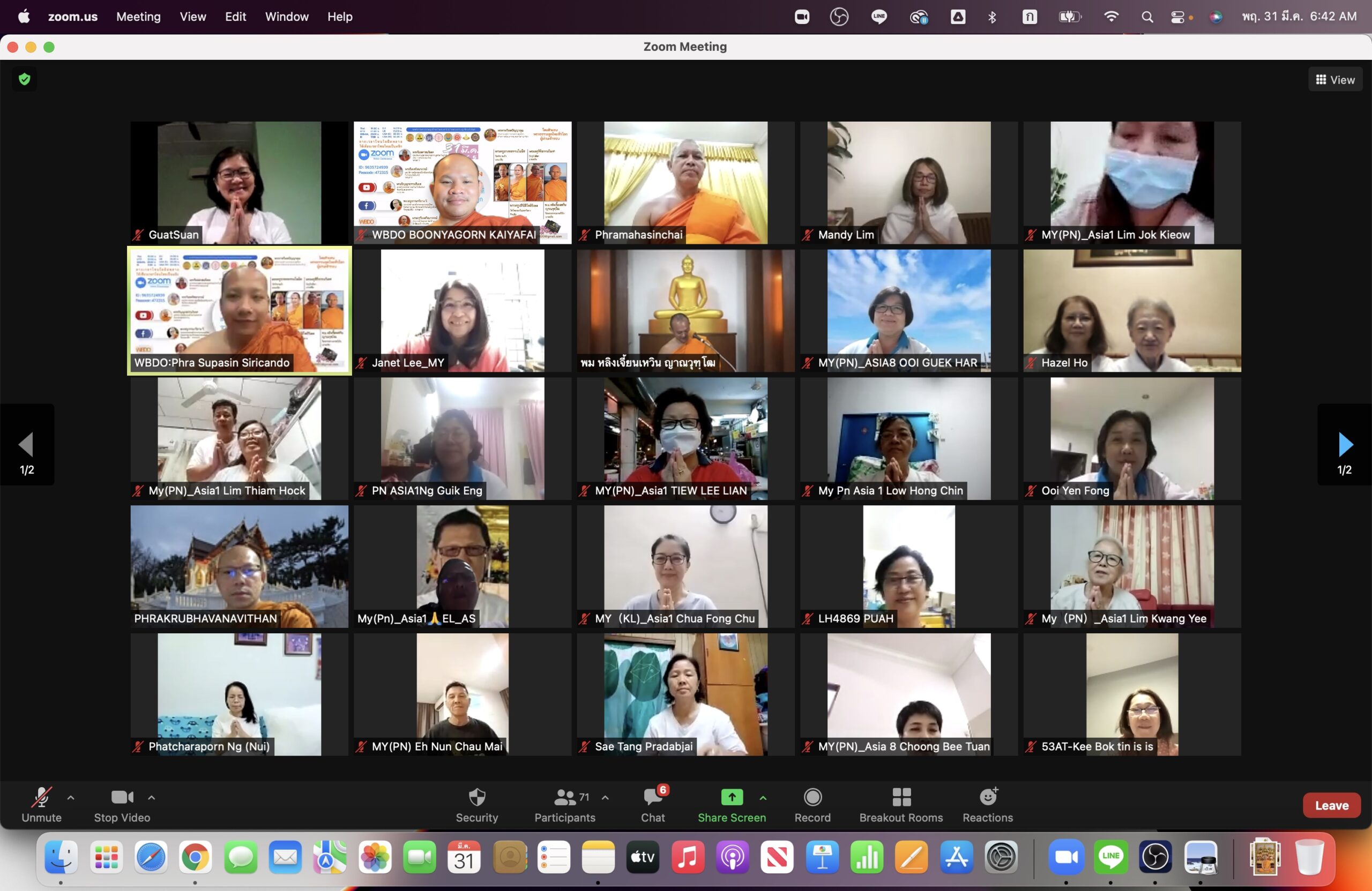Expand audio options arrow beside Unmute
Image resolution: width=1372 pixels, height=891 pixels.
pyautogui.click(x=71, y=798)
